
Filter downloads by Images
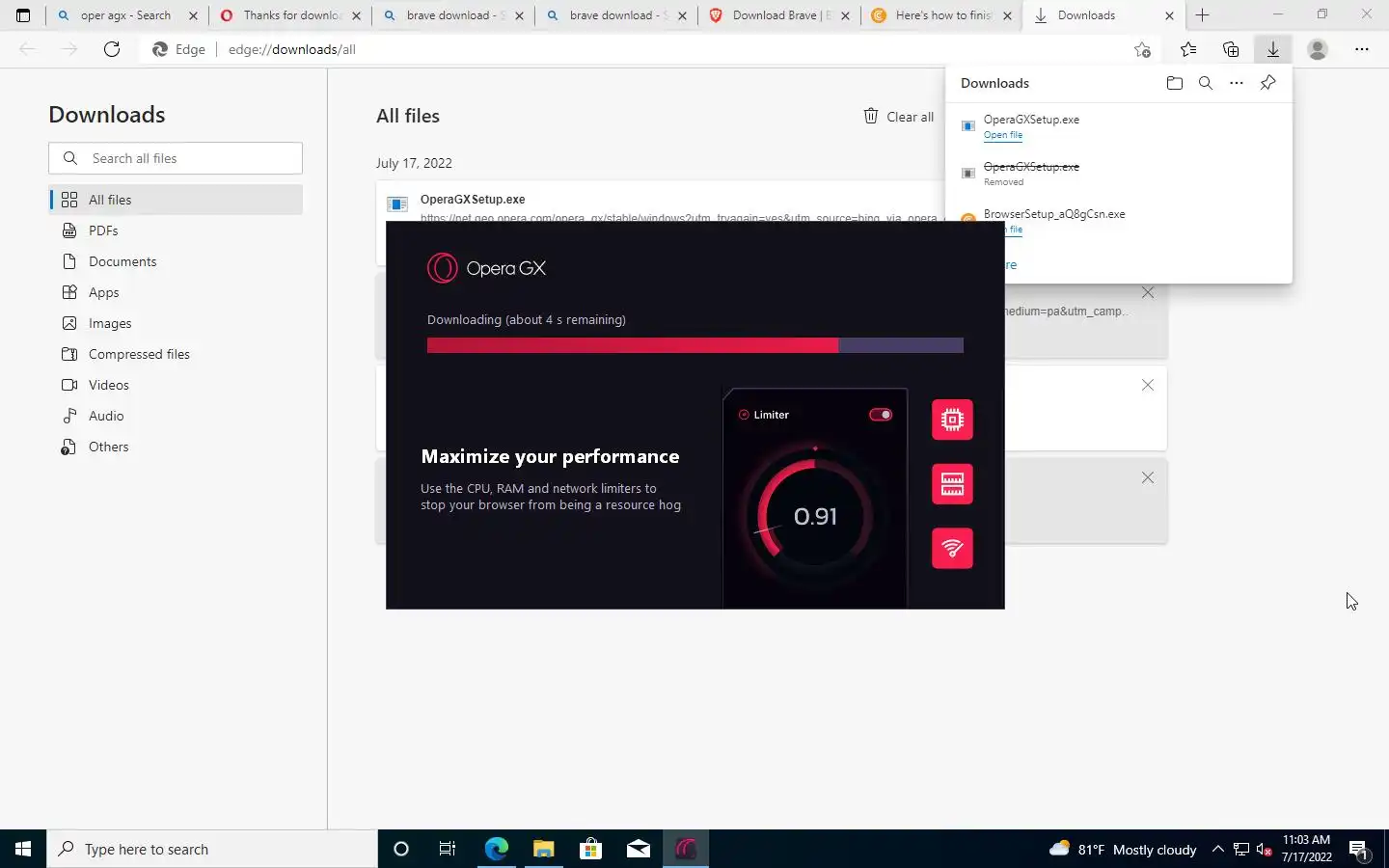(x=176, y=323)
